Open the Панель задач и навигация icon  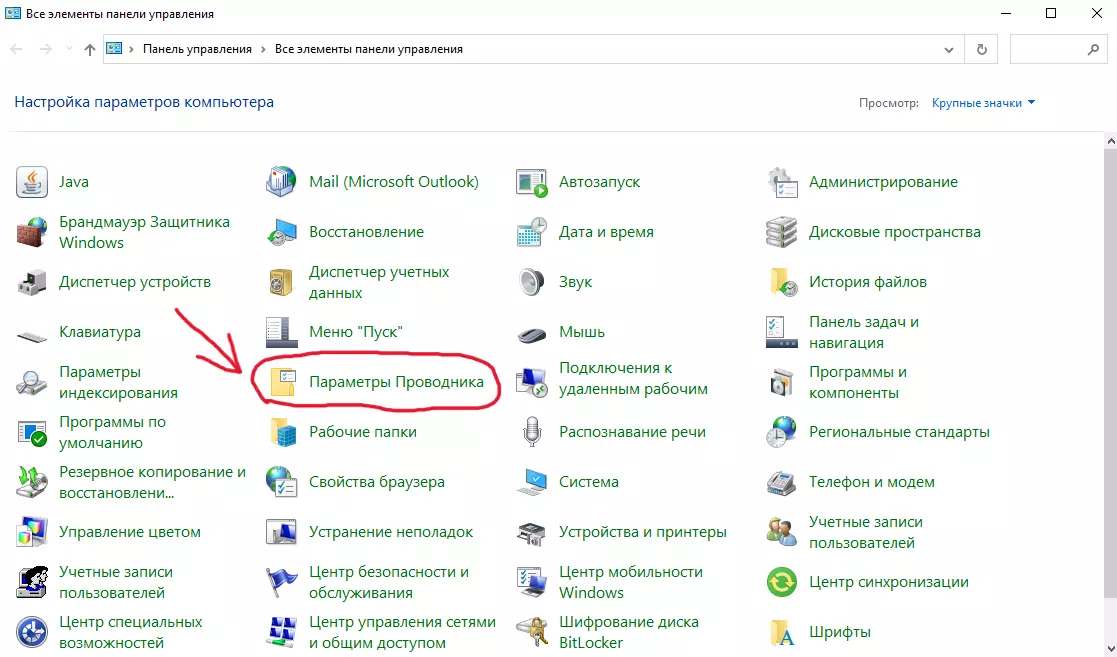point(781,332)
